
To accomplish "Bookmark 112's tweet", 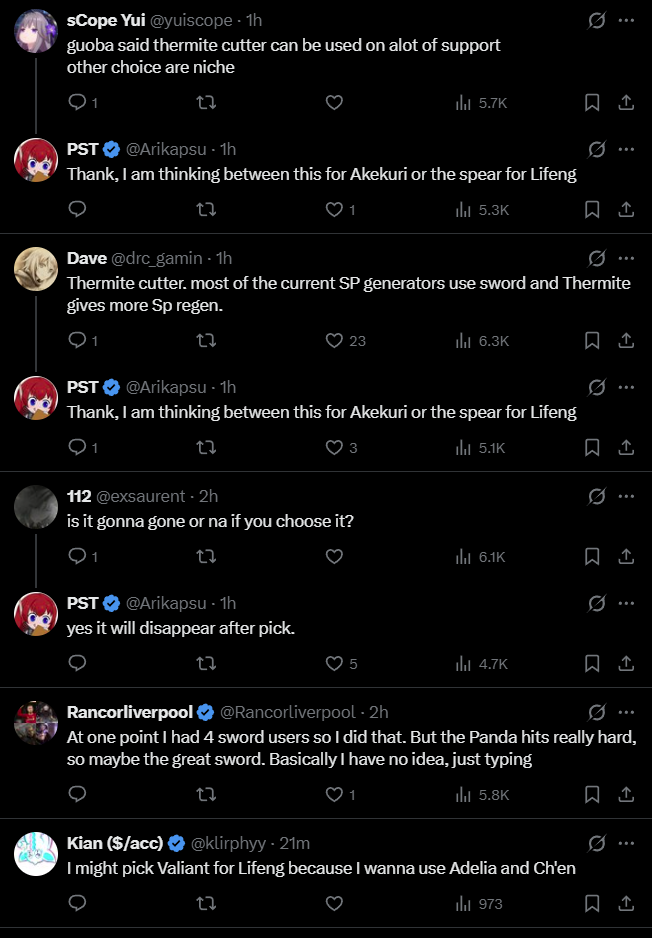I will [592, 557].
